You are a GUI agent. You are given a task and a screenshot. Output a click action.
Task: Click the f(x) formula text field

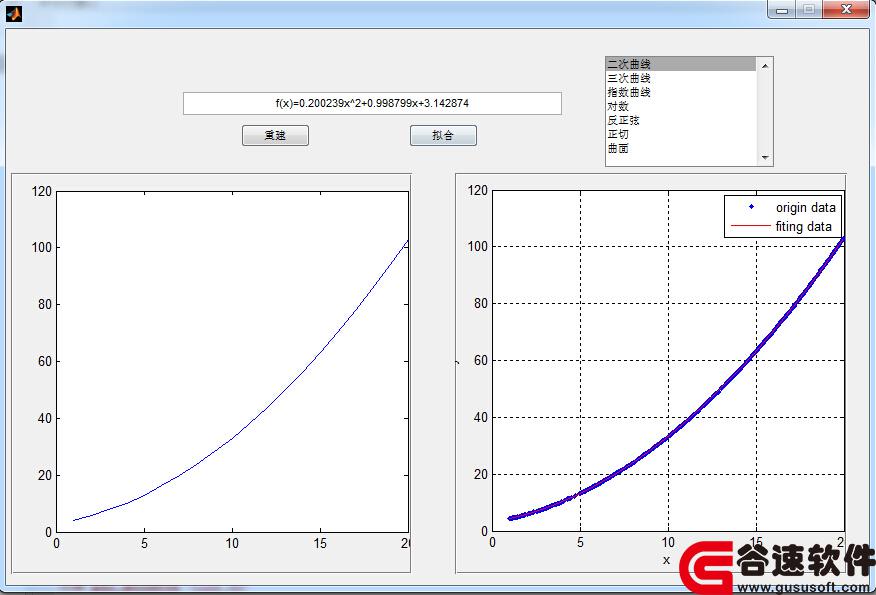[372, 103]
